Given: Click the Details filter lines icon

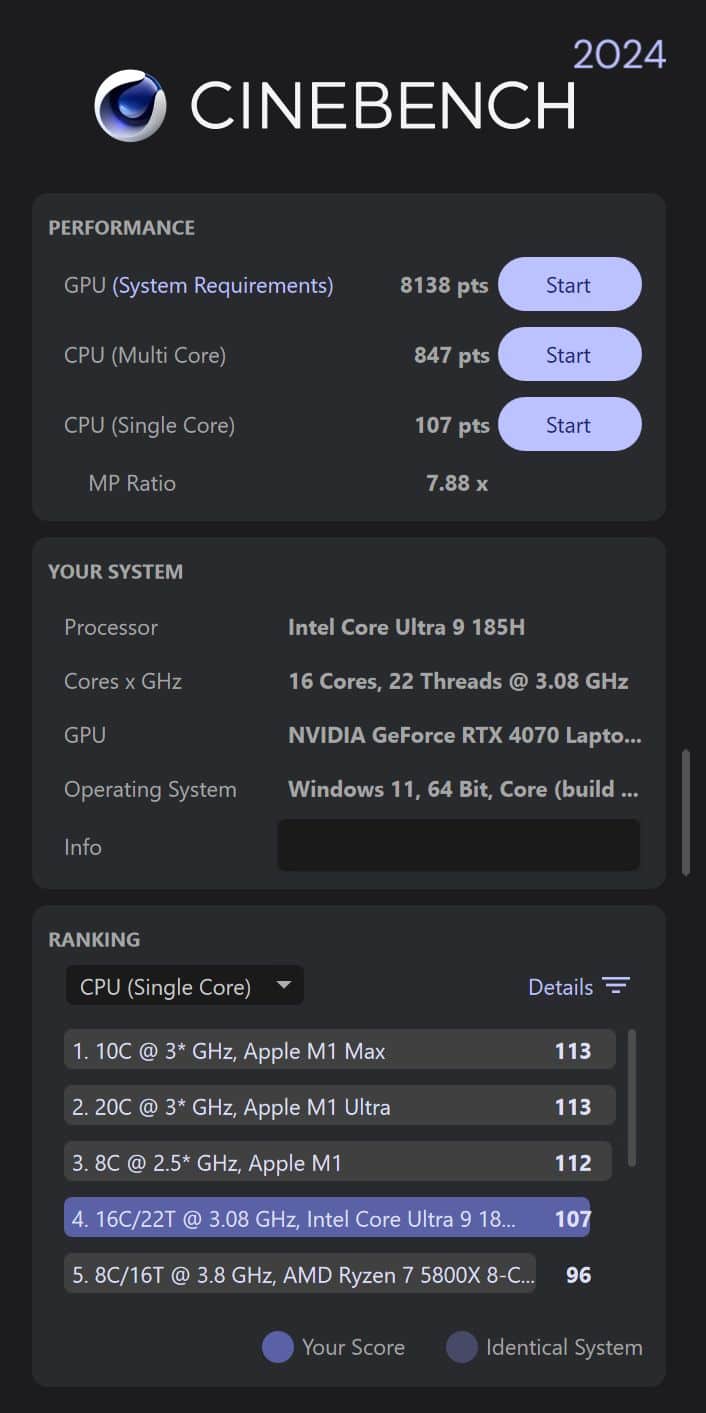Looking at the screenshot, I should tap(616, 987).
